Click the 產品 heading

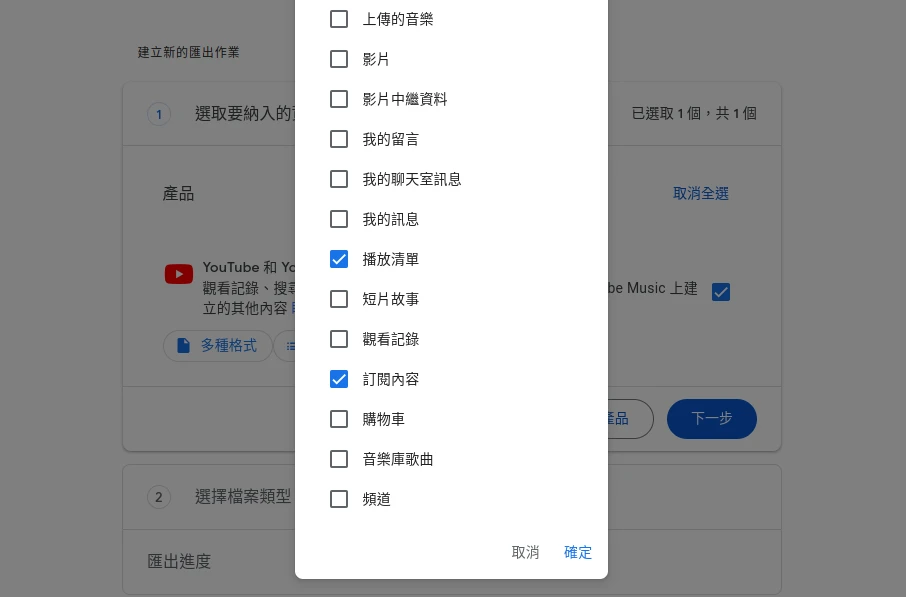(x=178, y=194)
